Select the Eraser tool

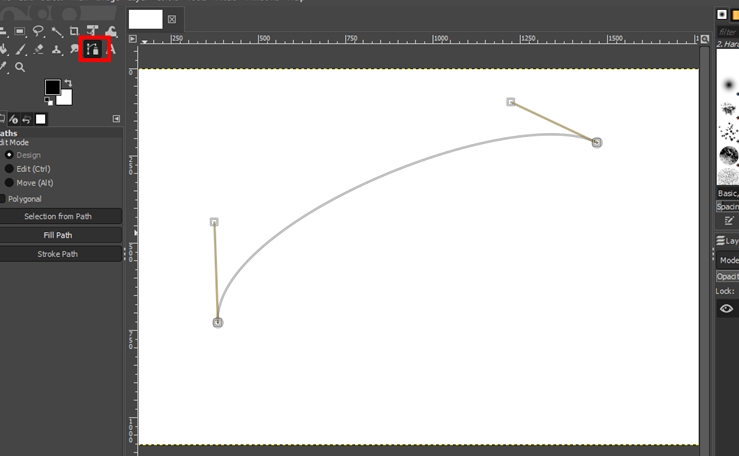pos(38,49)
